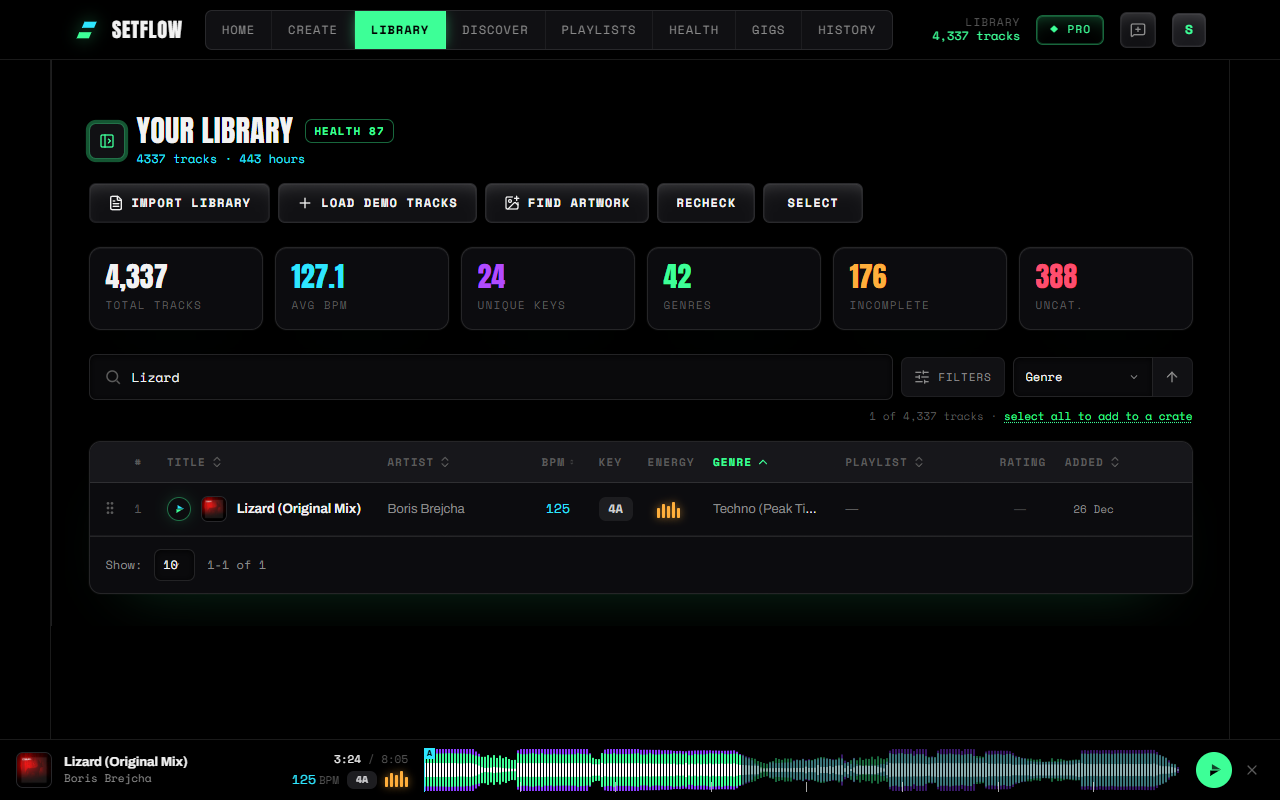Click the Select button

(813, 203)
